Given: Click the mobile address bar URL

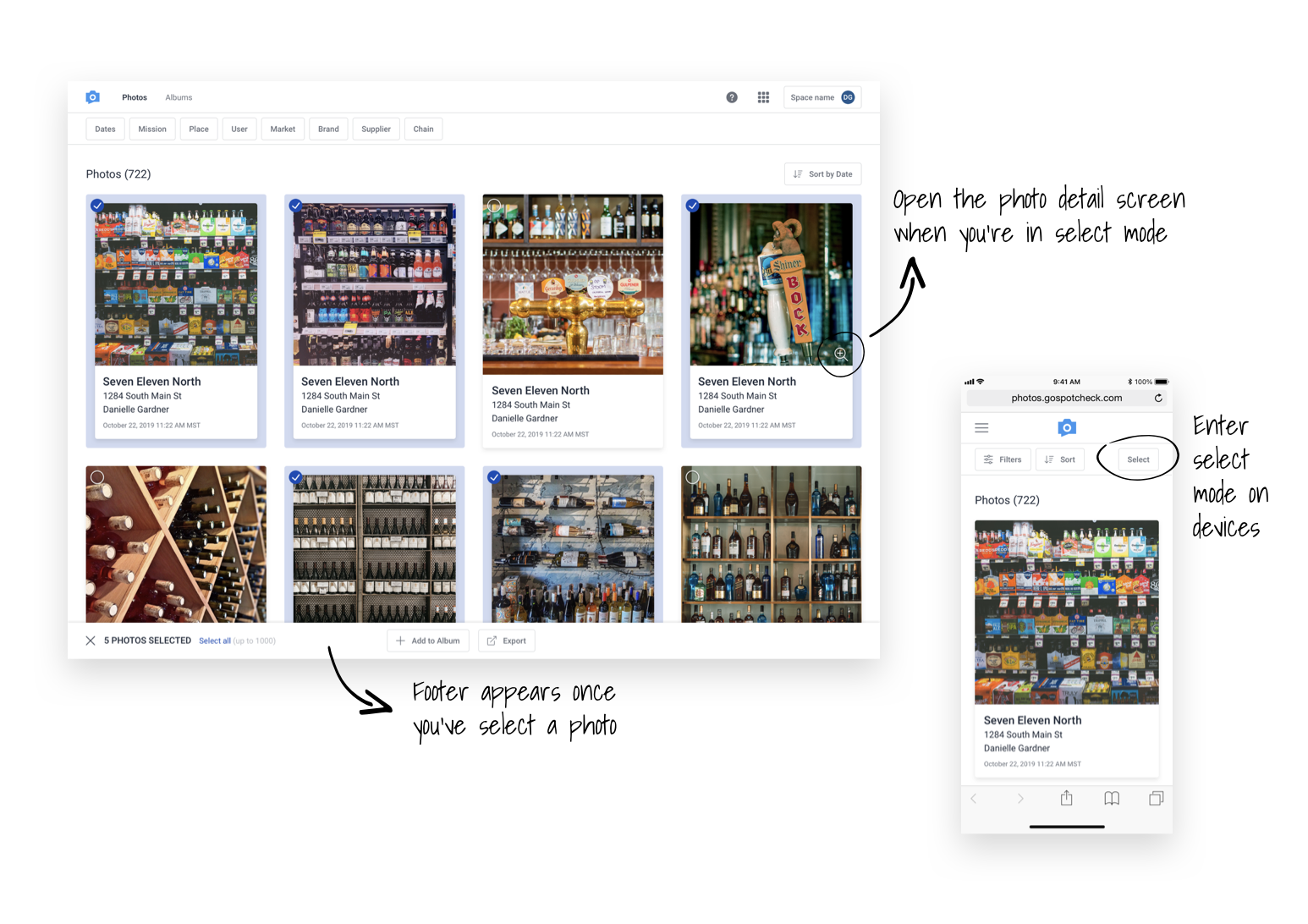Looking at the screenshot, I should coord(1066,398).
